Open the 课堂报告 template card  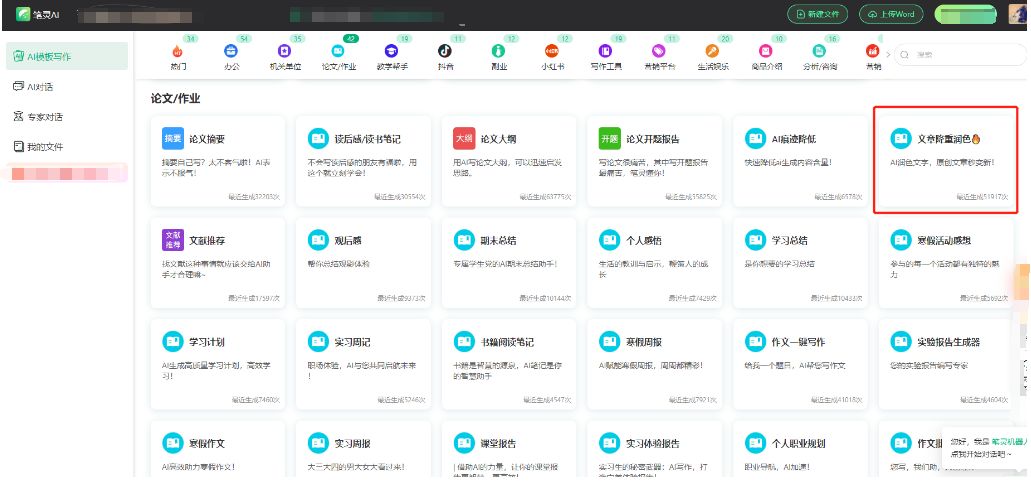tap(509, 449)
